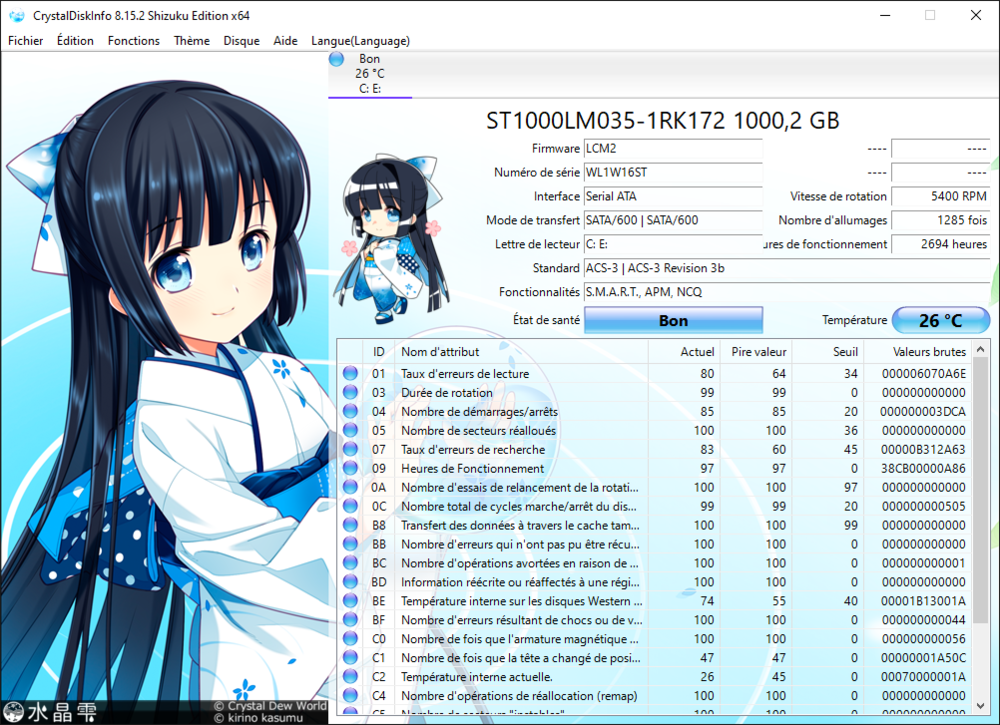Screen dimensions: 1000x725
Task: Click the CrystalDiskInfo app icon in title bar
Action: click(x=17, y=15)
